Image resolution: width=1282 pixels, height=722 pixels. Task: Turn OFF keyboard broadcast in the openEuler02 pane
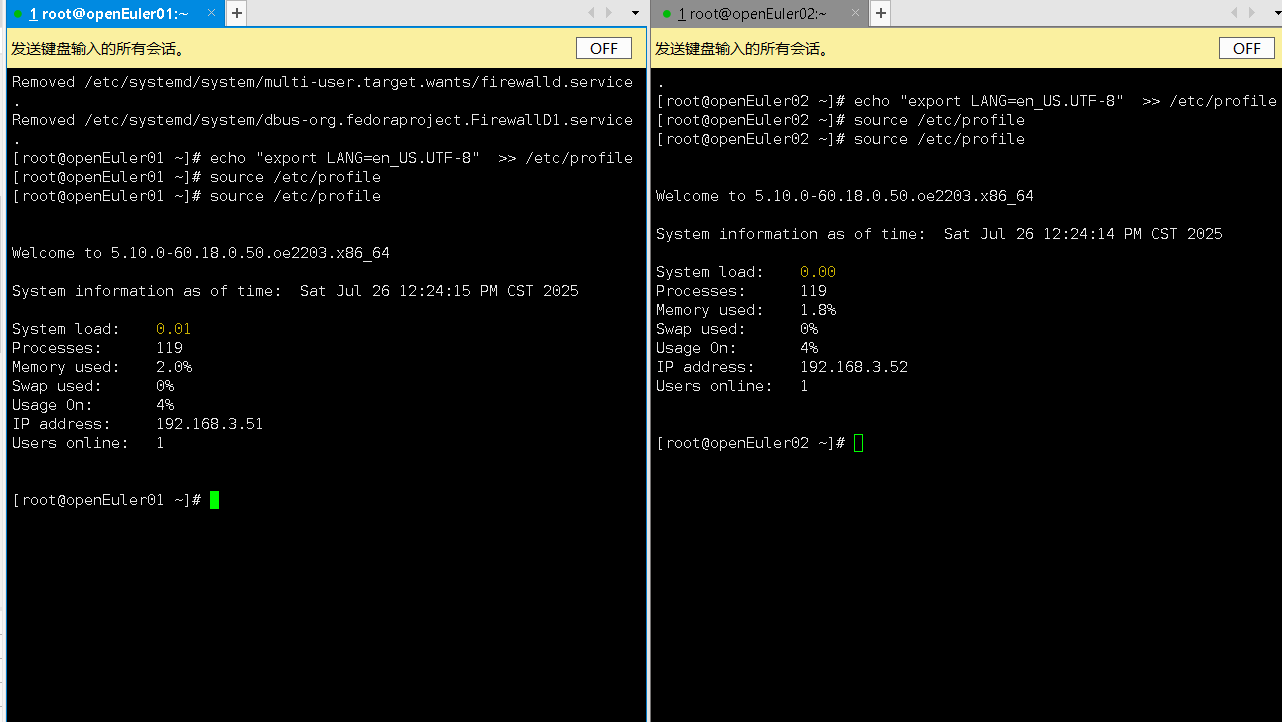[1247, 48]
